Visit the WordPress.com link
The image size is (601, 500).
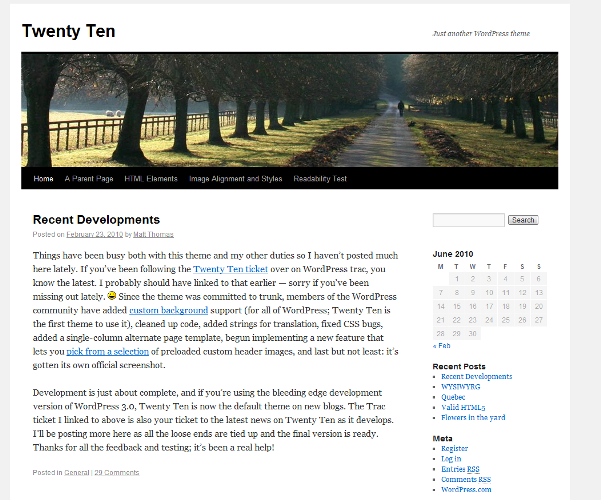466,490
